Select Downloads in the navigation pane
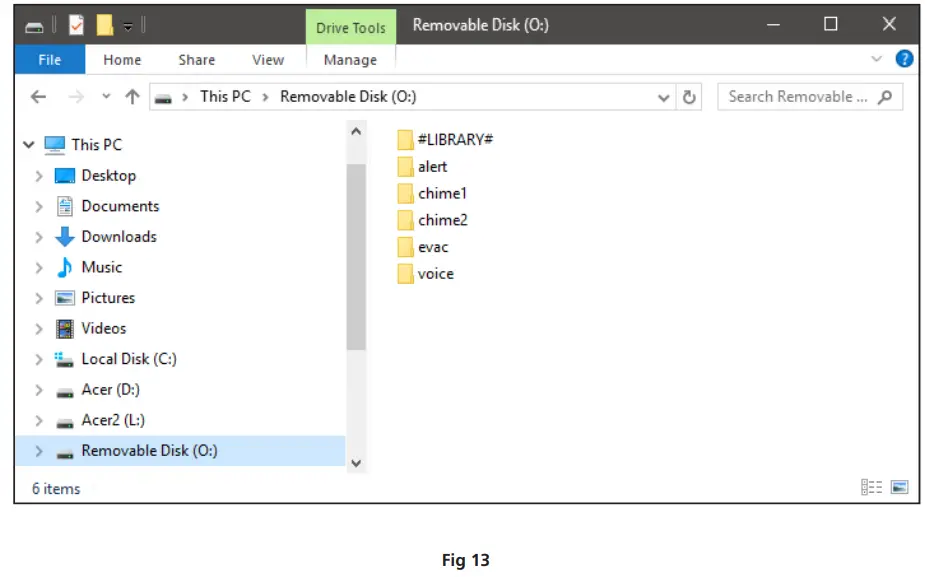The image size is (927, 577). click(x=119, y=236)
